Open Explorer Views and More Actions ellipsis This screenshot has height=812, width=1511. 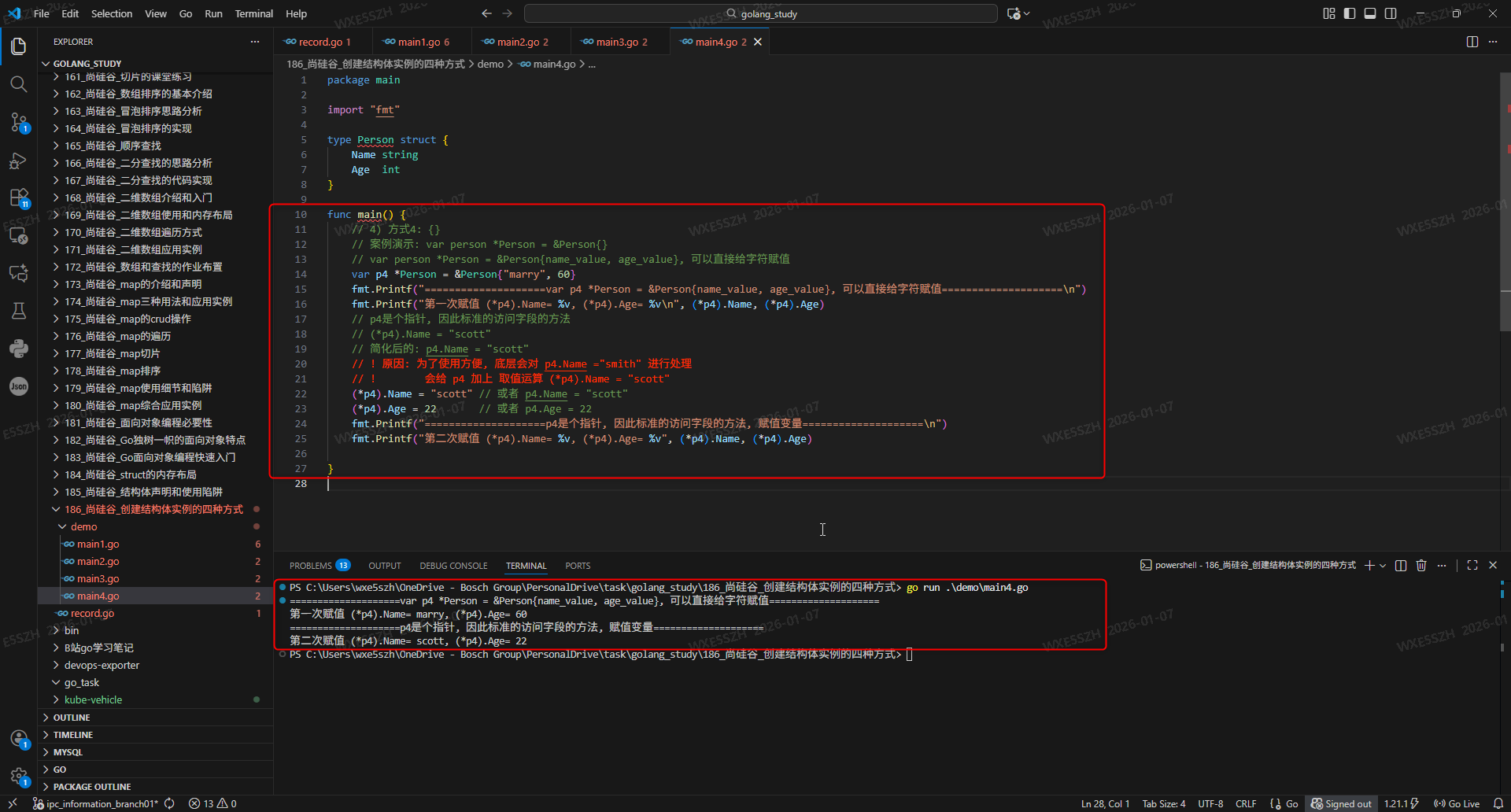click(255, 42)
